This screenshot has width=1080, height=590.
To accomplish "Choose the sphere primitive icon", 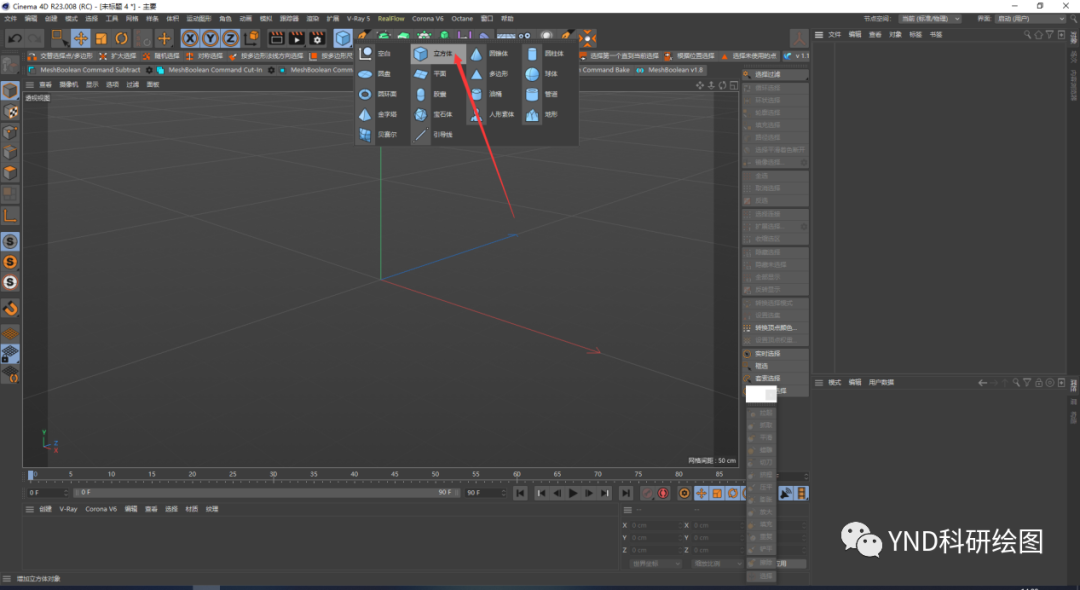I will 532,74.
